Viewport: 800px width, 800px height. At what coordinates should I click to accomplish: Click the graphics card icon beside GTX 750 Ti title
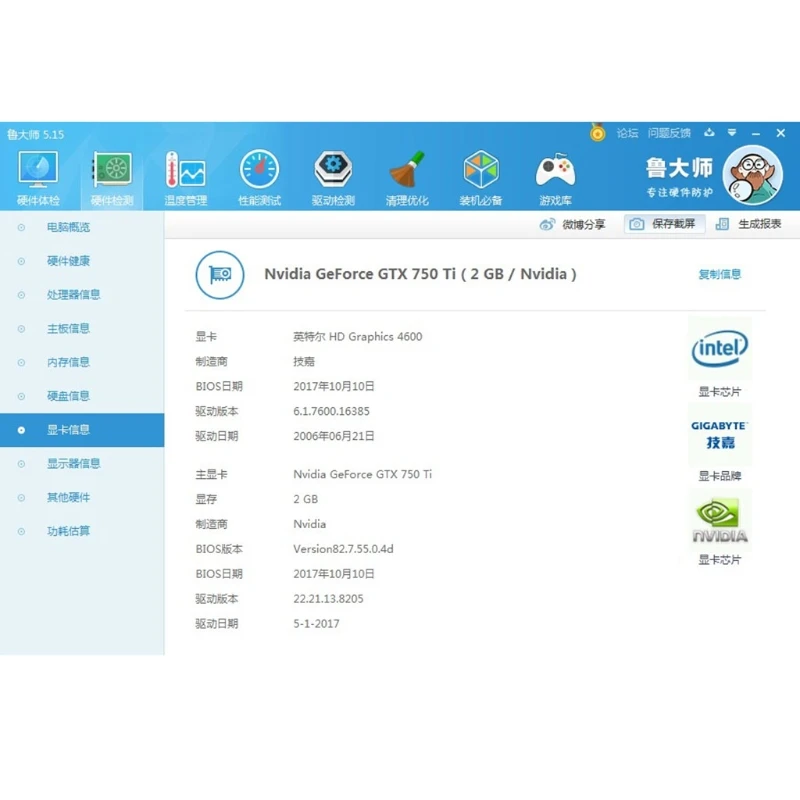[x=220, y=275]
